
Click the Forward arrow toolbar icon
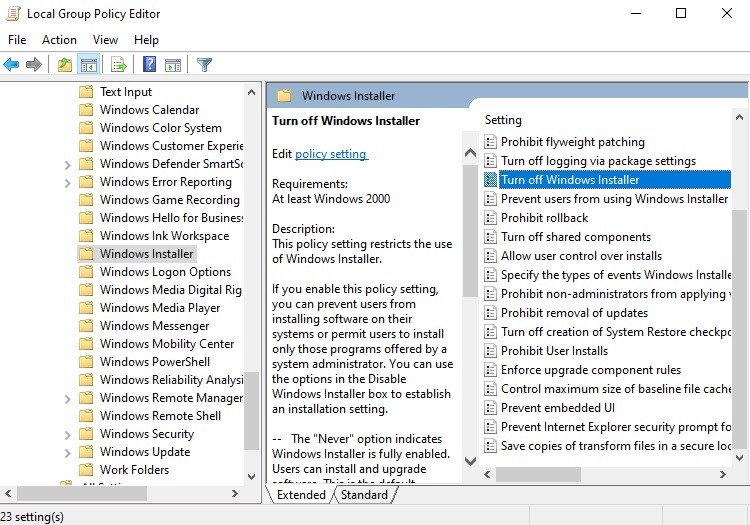34,65
